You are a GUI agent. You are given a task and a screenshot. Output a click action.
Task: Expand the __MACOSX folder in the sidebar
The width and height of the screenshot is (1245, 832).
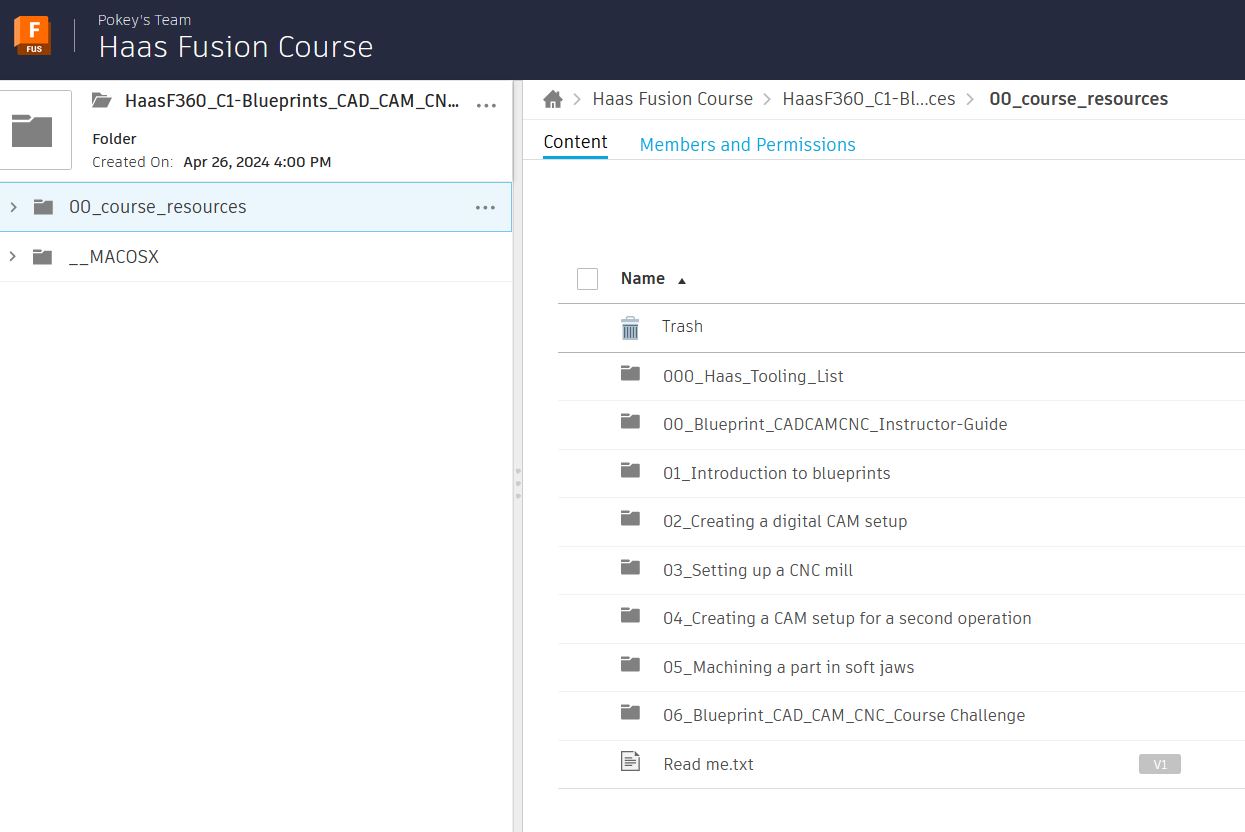(x=12, y=256)
